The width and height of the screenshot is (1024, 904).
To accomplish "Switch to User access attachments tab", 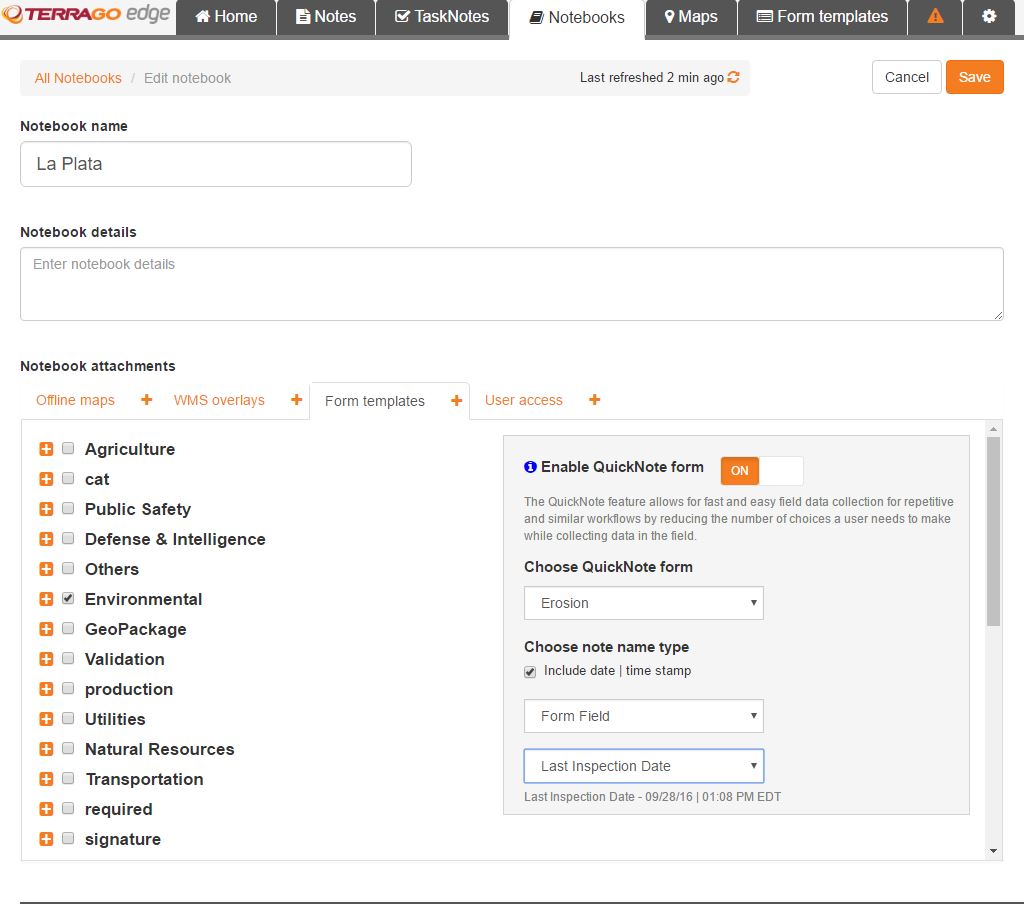I will click(523, 400).
